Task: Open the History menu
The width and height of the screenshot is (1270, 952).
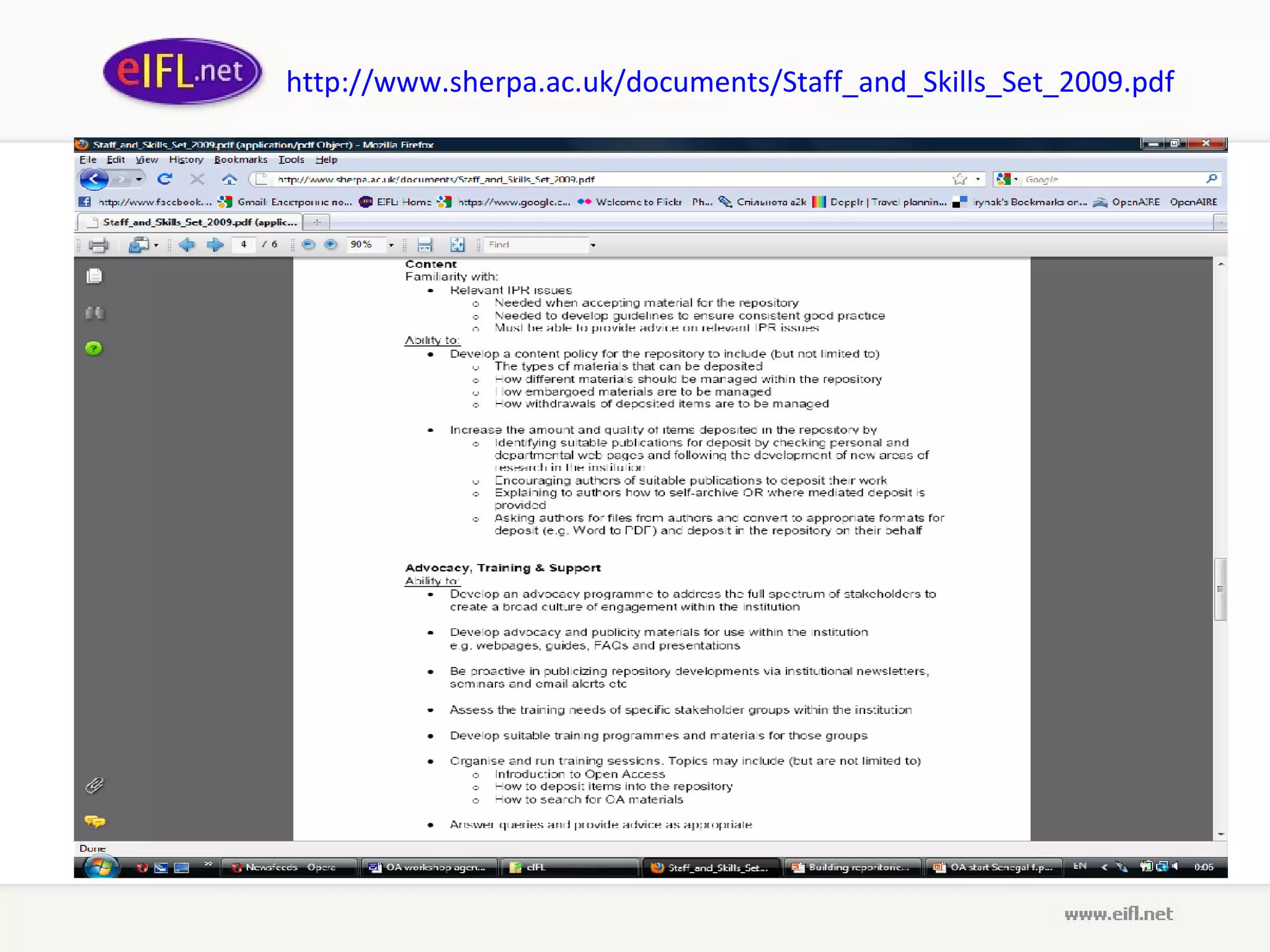Action: point(186,160)
